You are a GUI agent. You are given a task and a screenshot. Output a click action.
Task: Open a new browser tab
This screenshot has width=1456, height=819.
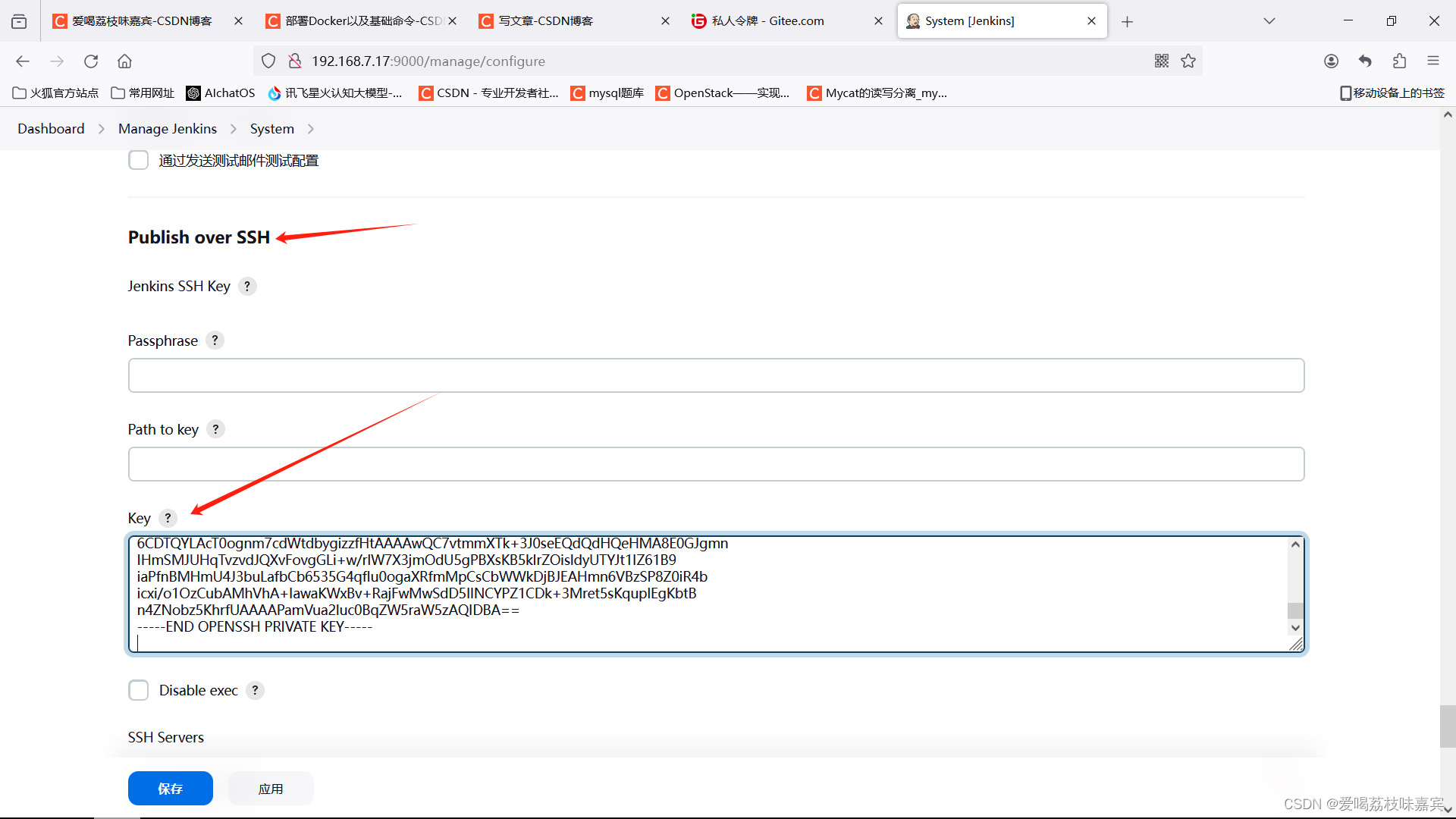pos(1127,21)
